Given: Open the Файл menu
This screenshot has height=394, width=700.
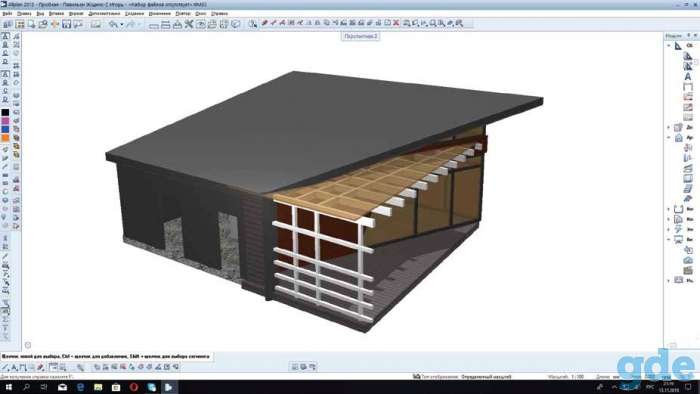Looking at the screenshot, I should click(8, 14).
